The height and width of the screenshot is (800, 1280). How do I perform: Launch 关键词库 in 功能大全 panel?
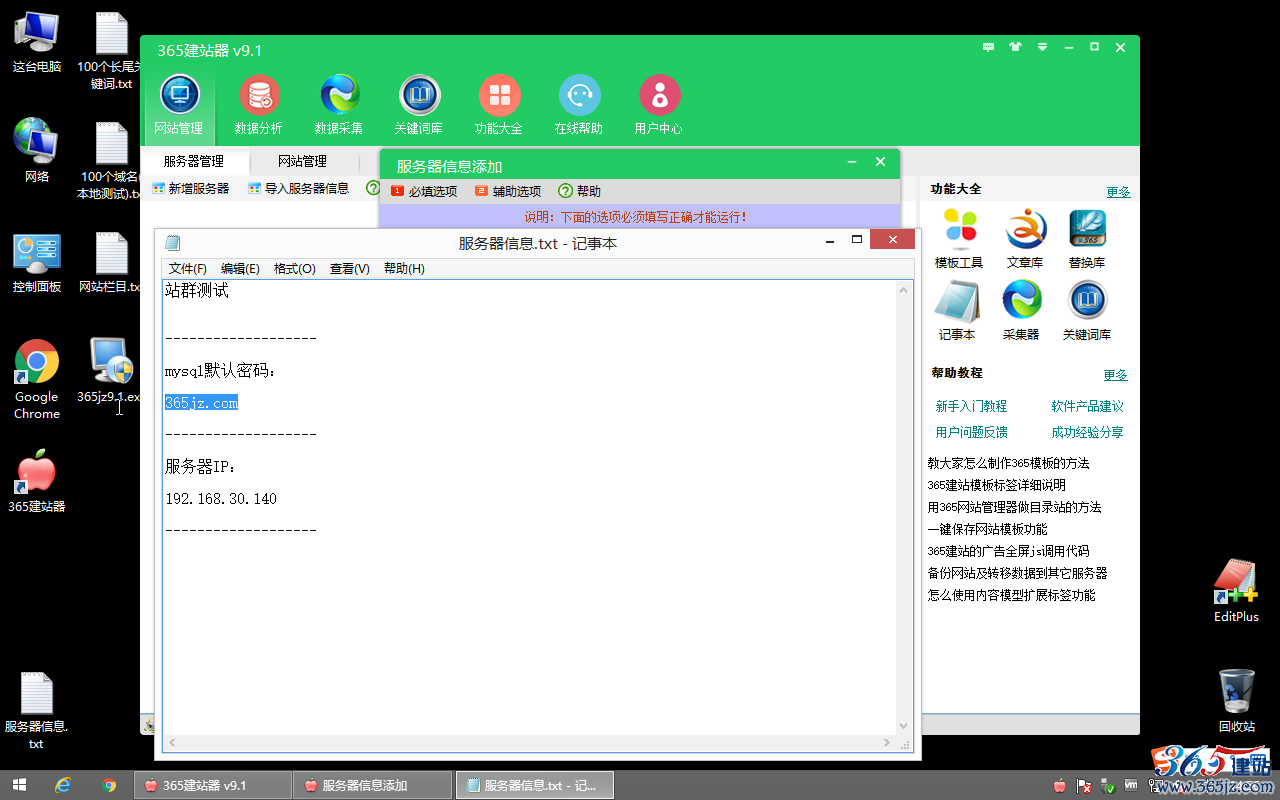coord(1087,311)
